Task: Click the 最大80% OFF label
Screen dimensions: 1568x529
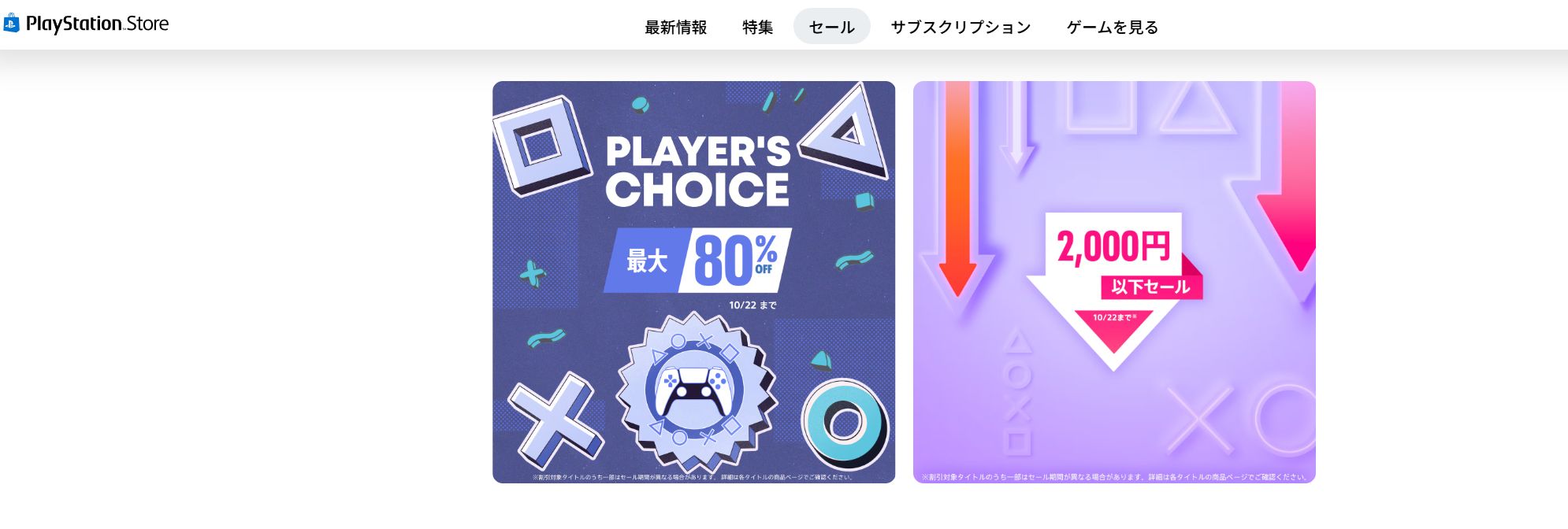Action: tap(697, 260)
